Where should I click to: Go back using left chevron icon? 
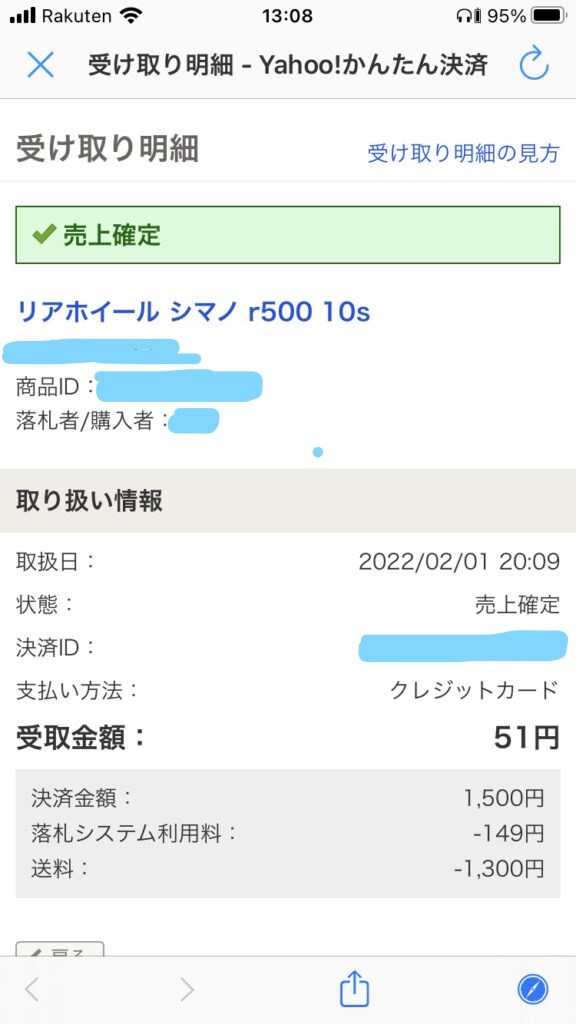pos(31,990)
